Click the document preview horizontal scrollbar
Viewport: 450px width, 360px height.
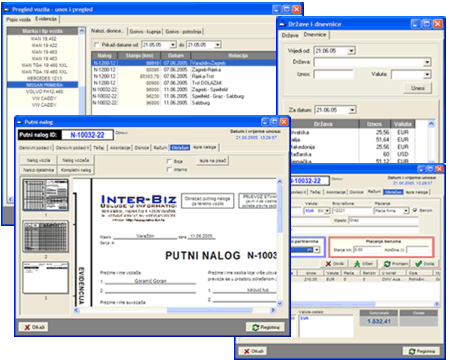(x=175, y=310)
